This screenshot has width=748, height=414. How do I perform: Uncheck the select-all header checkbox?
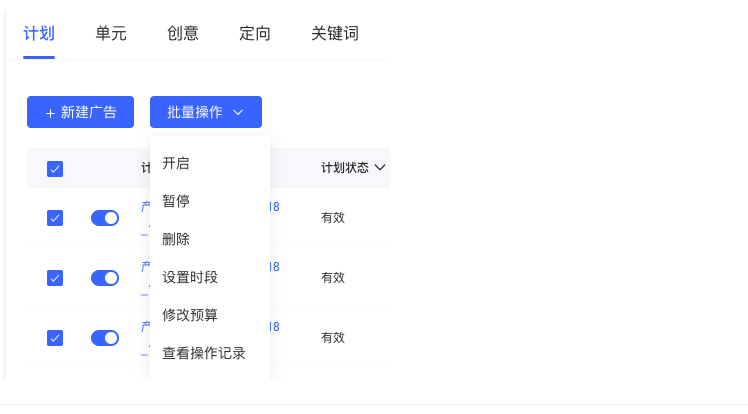[x=55, y=169]
